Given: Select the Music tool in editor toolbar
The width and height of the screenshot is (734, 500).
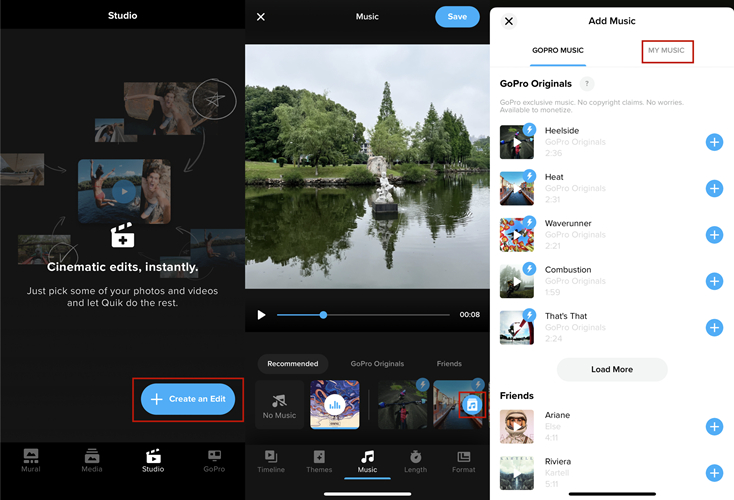Looking at the screenshot, I should click(367, 461).
